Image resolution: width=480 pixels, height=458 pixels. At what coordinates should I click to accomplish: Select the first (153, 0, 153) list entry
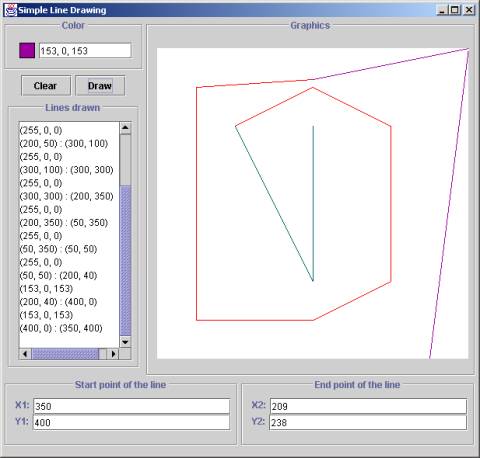46,289
